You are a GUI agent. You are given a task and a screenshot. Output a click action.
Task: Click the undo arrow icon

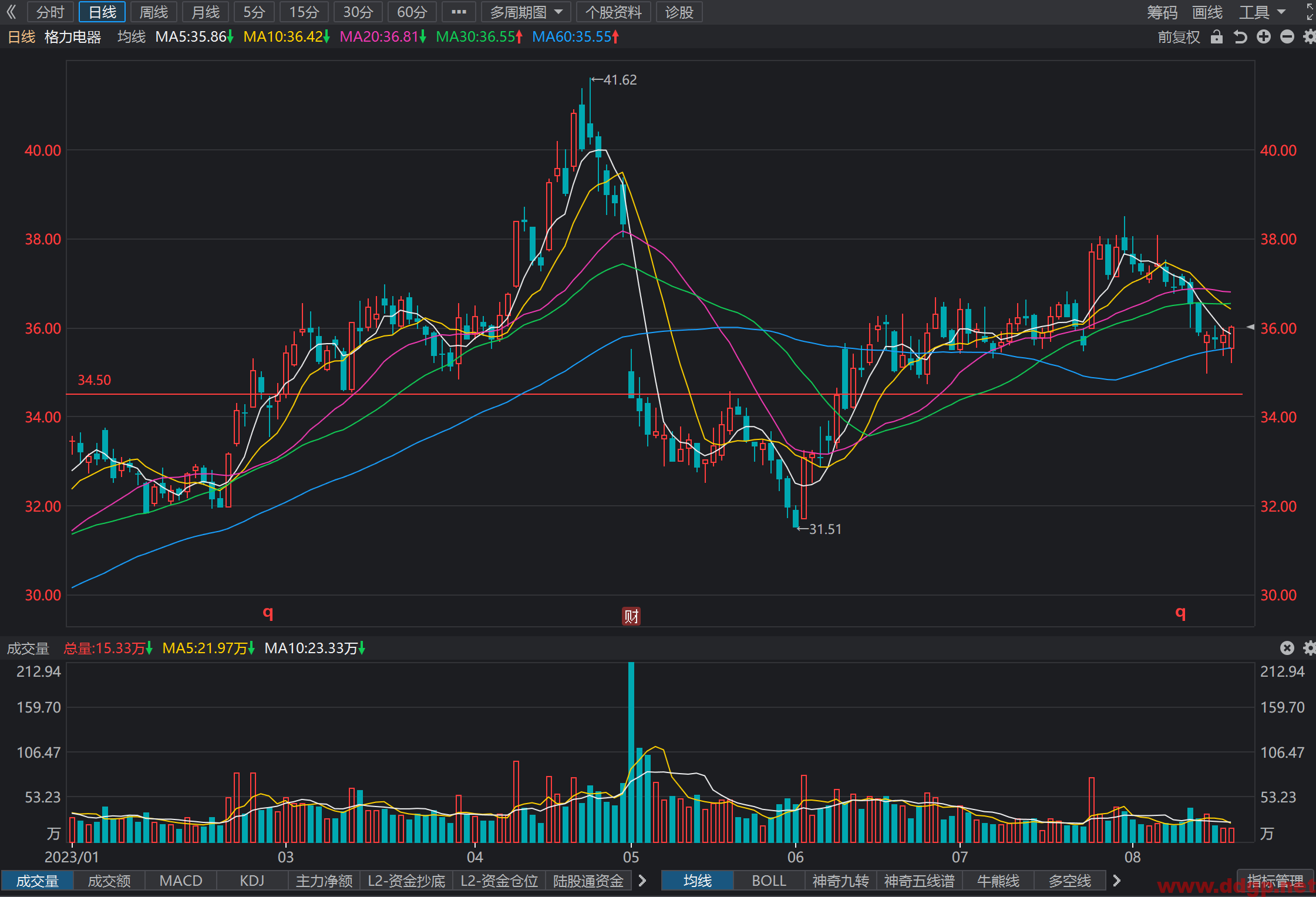pos(1240,37)
